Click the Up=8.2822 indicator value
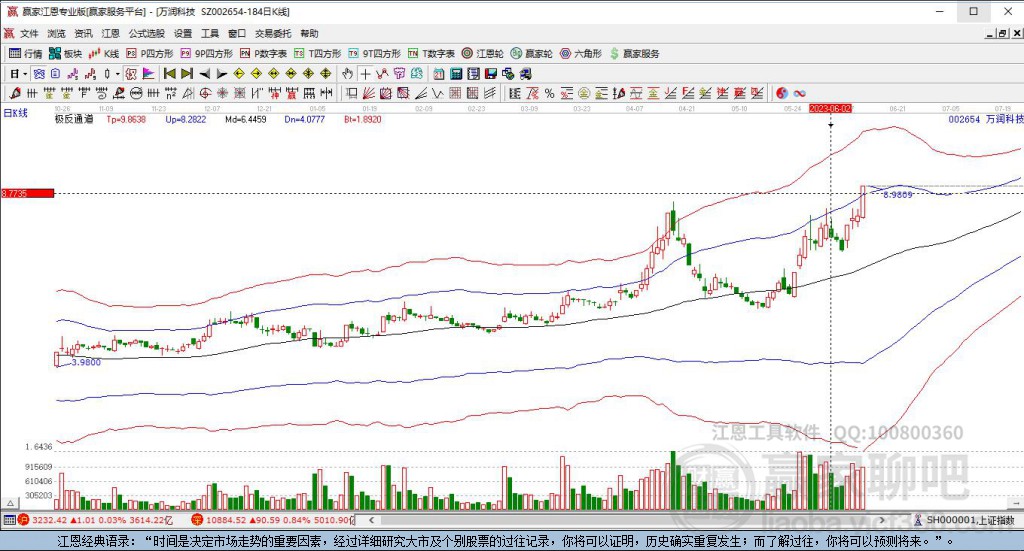Viewport: 1024px width, 551px height. coord(185,119)
